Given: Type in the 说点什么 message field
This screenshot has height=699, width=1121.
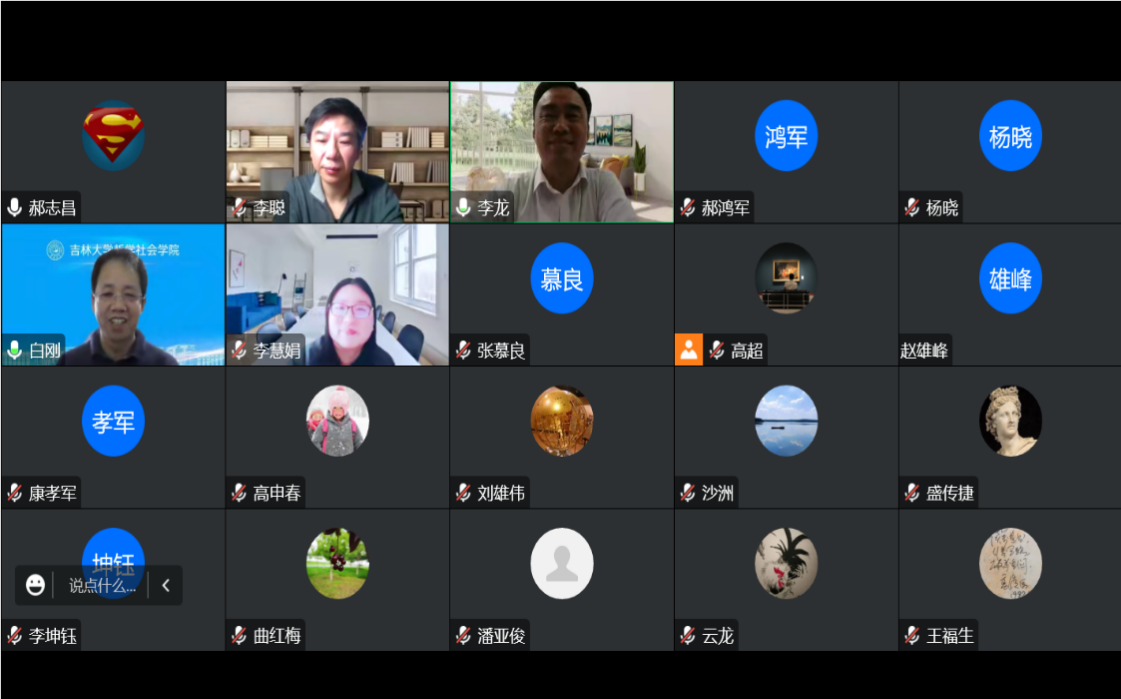Looking at the screenshot, I should [102, 585].
